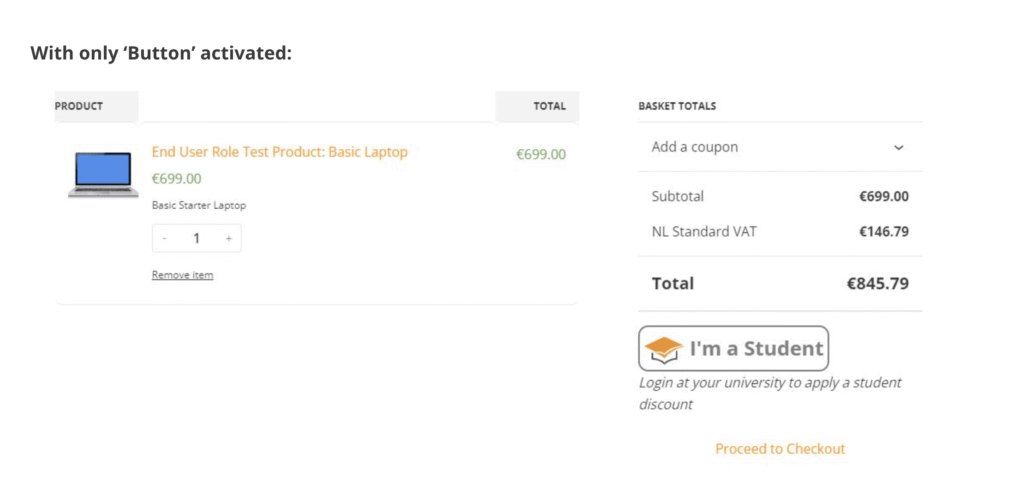Open the Basic Laptop product title link
Screen dimensions: 1024x500
279,152
